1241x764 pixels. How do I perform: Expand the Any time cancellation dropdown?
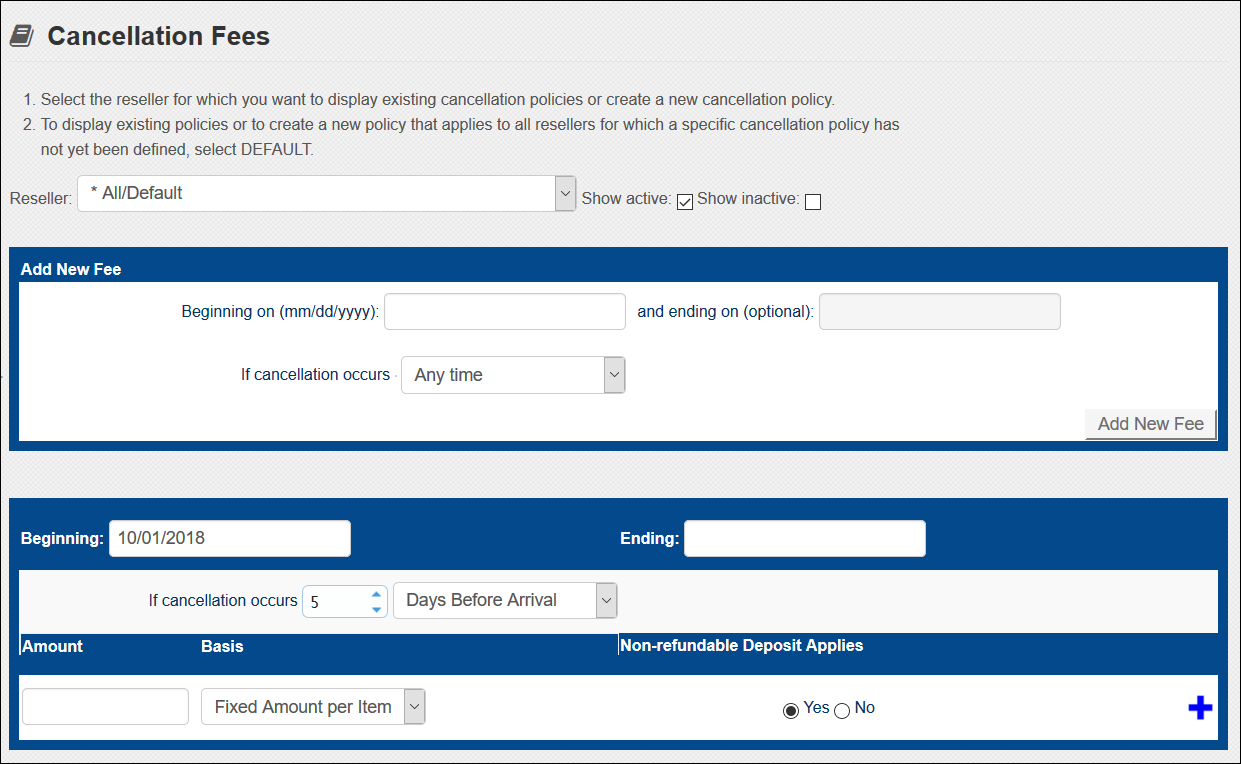pos(513,375)
